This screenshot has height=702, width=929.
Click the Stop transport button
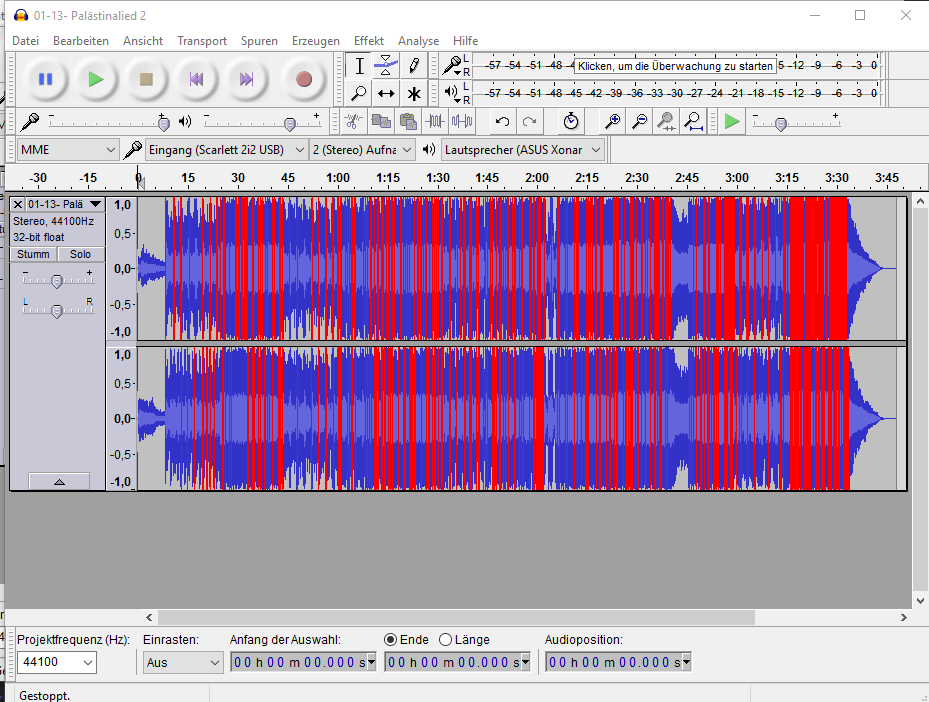pyautogui.click(x=146, y=79)
